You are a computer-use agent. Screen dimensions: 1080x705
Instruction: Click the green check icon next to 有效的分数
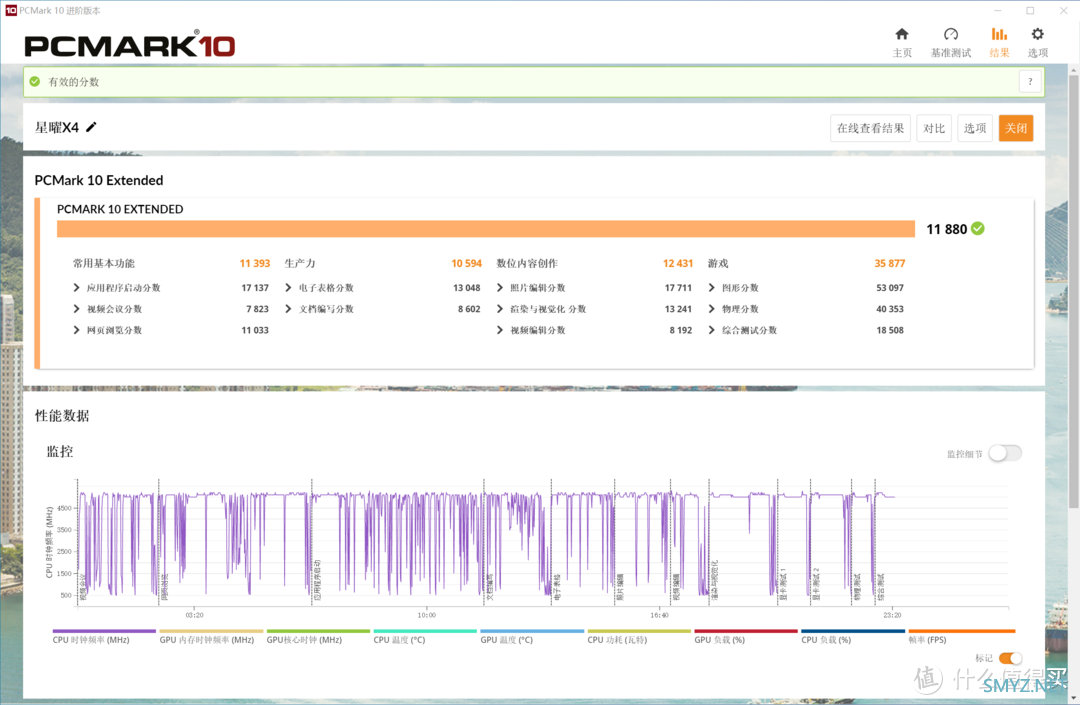click(35, 81)
